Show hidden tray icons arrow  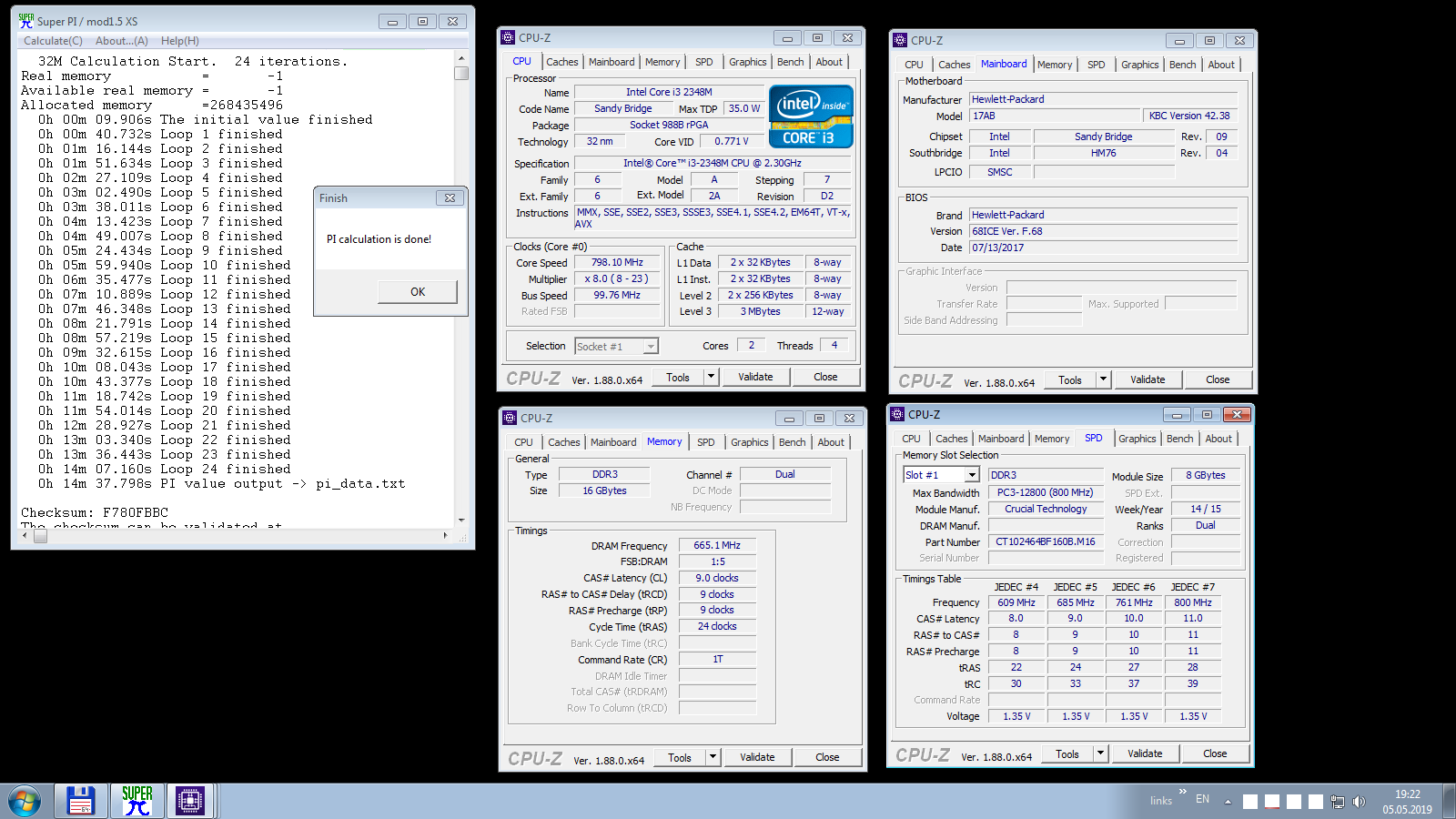point(1228,802)
